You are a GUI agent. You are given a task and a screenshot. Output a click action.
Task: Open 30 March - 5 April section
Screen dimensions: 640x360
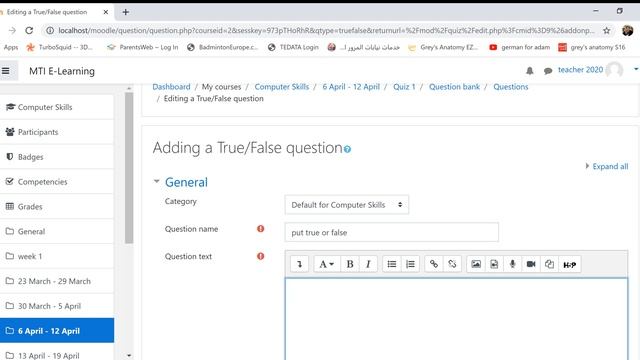[x=57, y=306]
